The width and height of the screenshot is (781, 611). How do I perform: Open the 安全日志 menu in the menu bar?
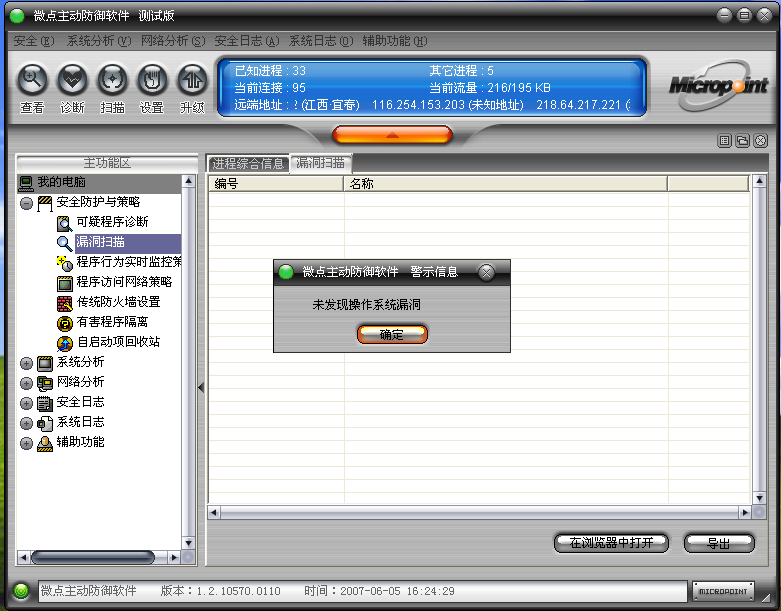tap(247, 41)
